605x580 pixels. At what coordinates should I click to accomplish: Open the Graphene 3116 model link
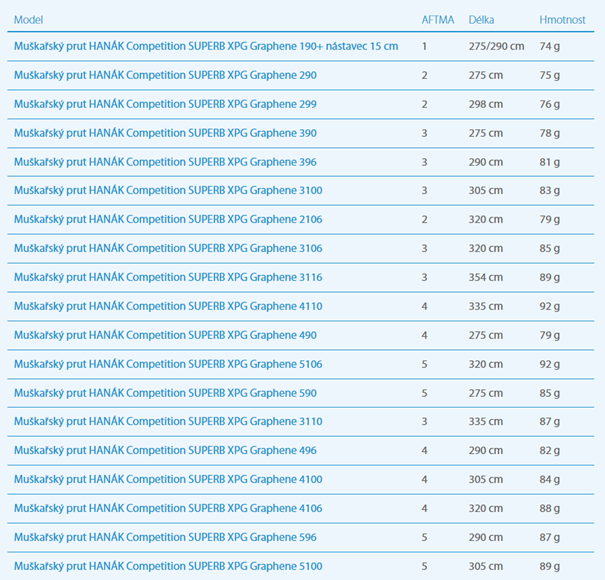168,278
